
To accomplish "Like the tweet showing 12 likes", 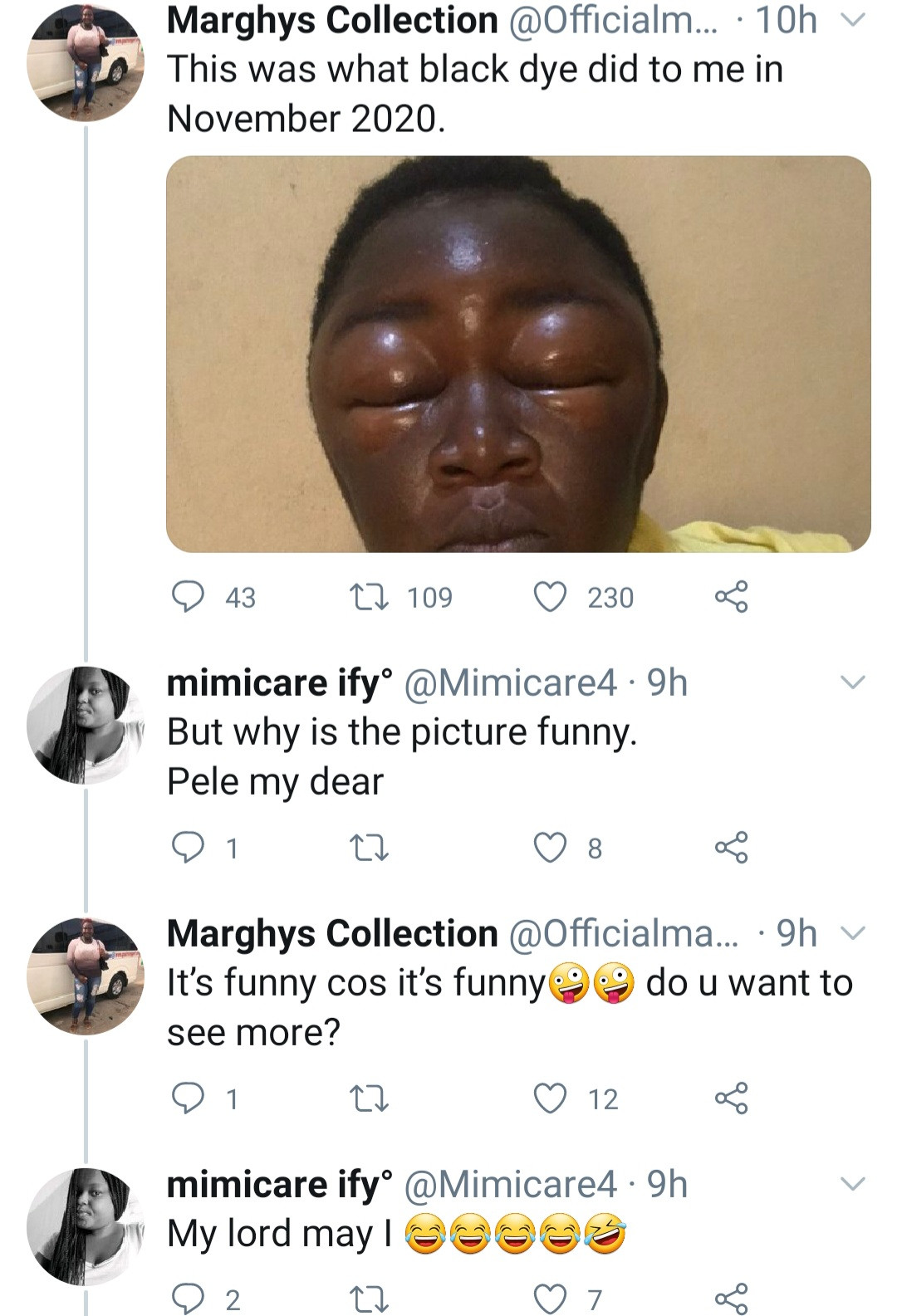I will click(550, 1098).
